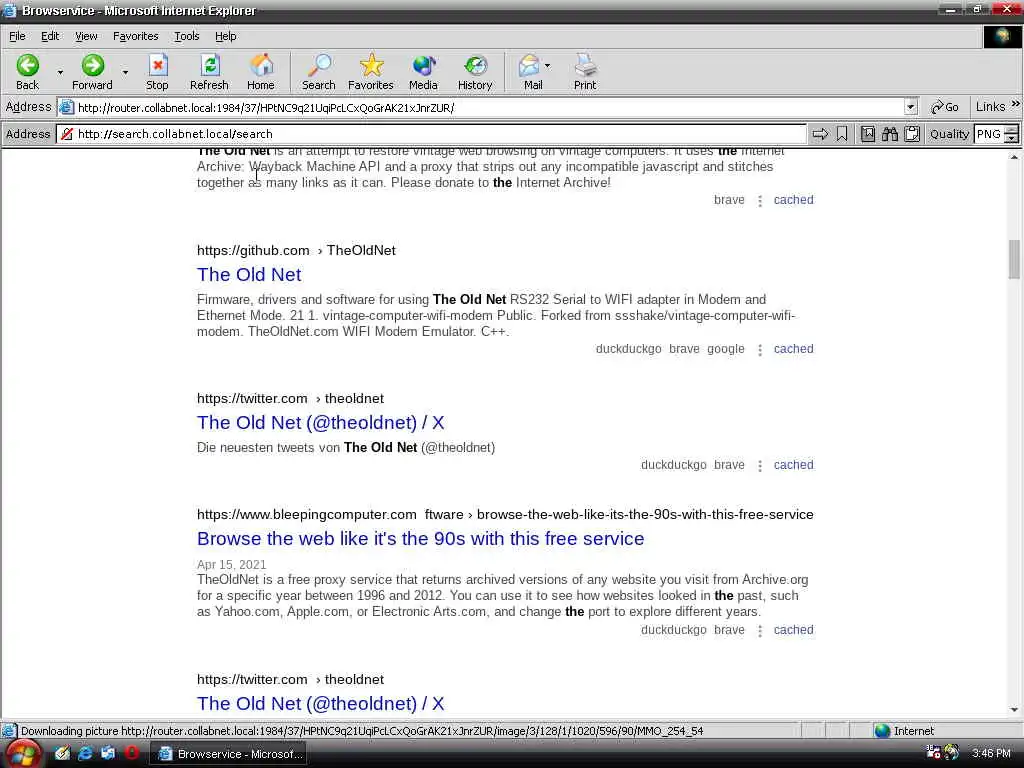Click the show desktop quick launch icon
Screen dimensions: 1024x768
point(108,753)
